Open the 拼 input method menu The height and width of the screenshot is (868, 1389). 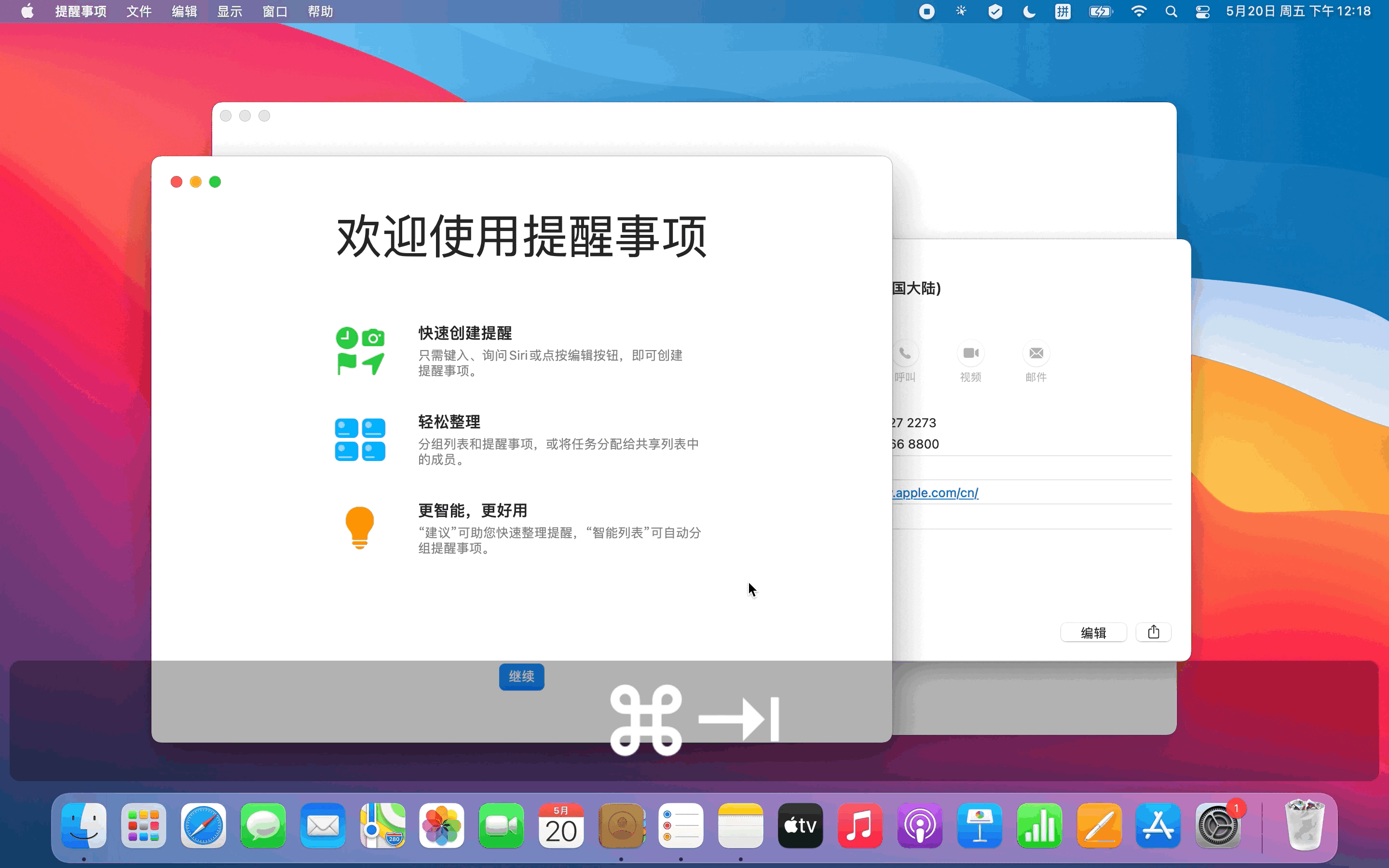(x=1062, y=12)
